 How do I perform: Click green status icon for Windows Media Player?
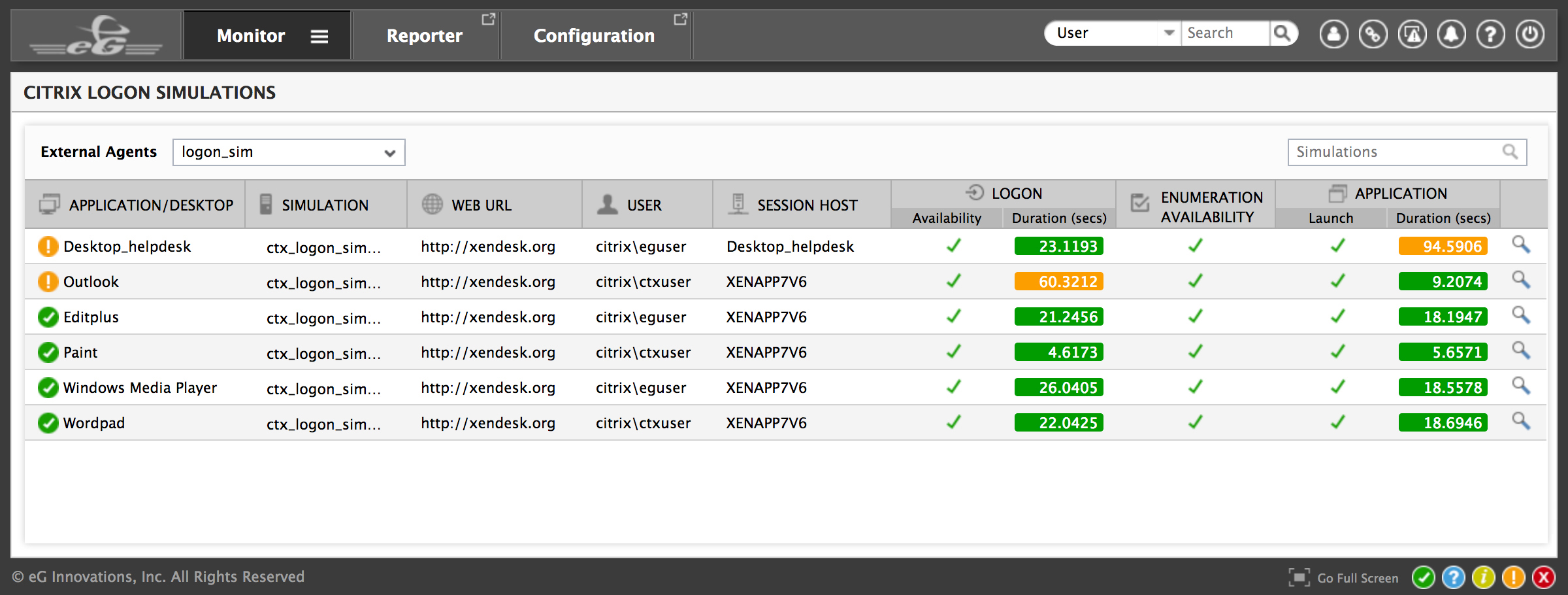coord(48,388)
